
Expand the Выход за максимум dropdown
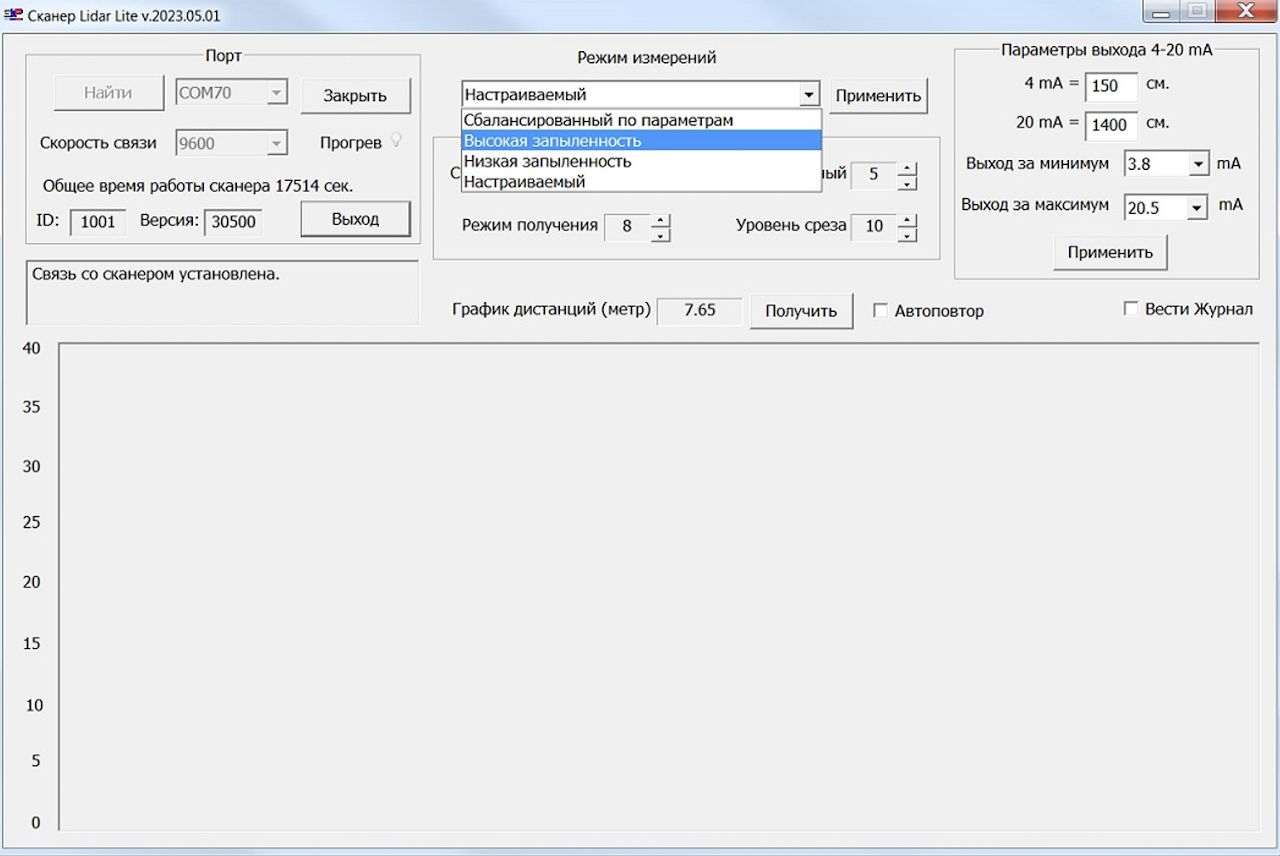1198,208
